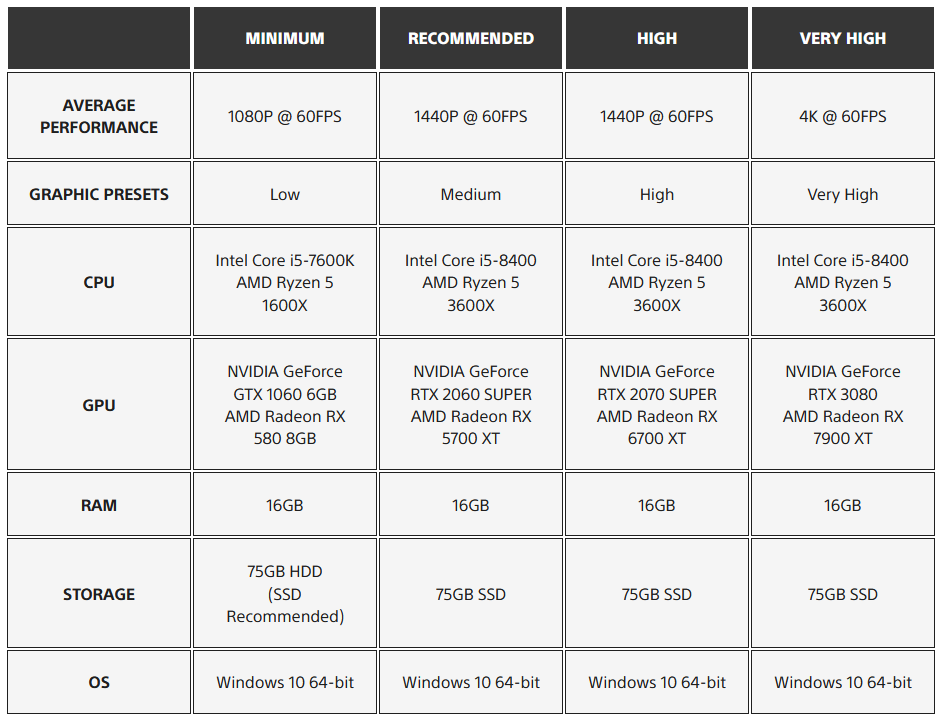Click the Medium graphic preset cell
Screen dimensions: 941x720
[471, 194]
